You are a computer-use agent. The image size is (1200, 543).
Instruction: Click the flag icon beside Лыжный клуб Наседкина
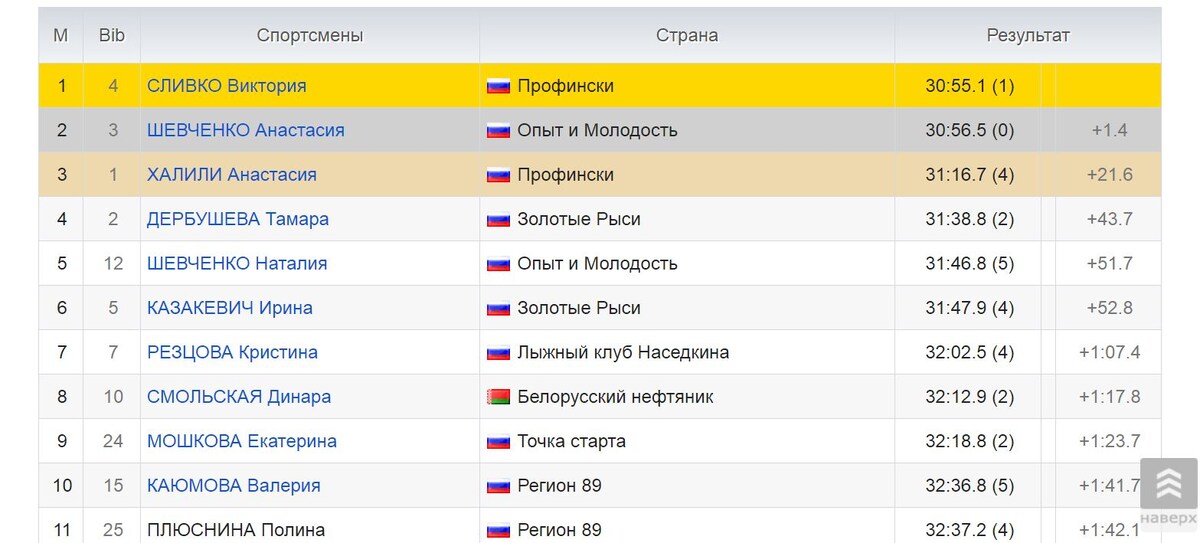(498, 352)
